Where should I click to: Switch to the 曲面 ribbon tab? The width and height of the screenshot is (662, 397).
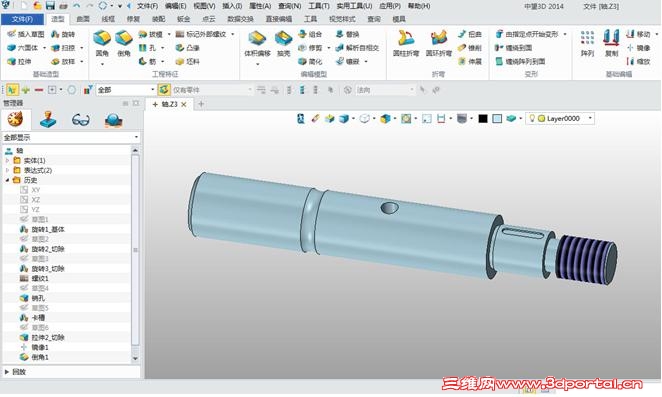[83, 19]
